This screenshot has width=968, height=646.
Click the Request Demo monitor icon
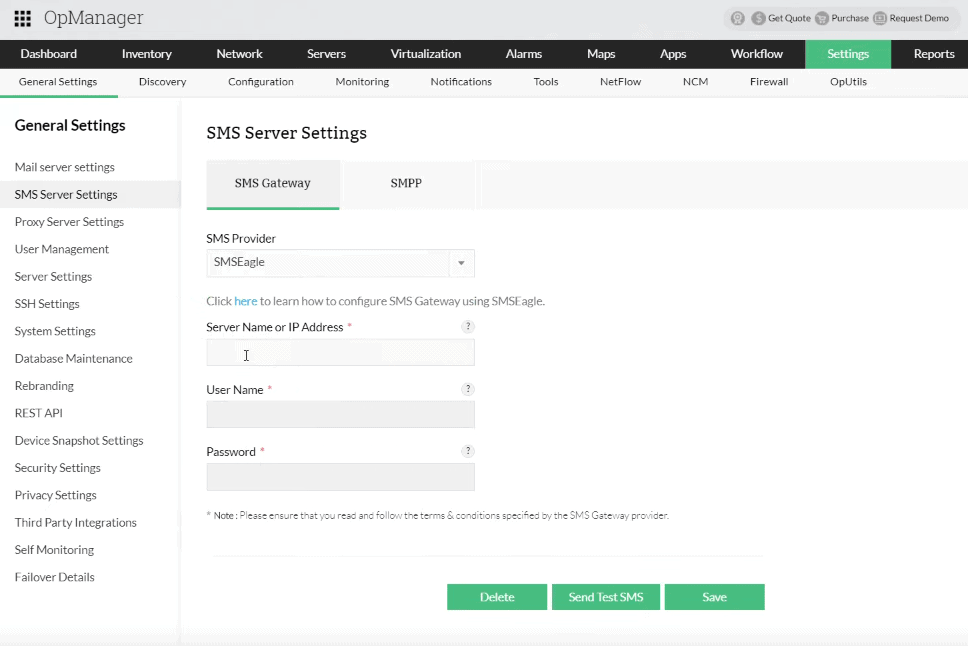(880, 19)
